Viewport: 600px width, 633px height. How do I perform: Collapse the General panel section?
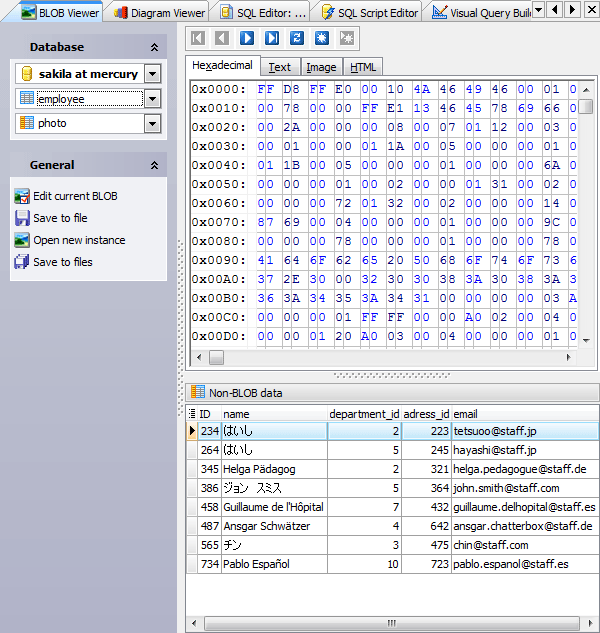pos(154,165)
